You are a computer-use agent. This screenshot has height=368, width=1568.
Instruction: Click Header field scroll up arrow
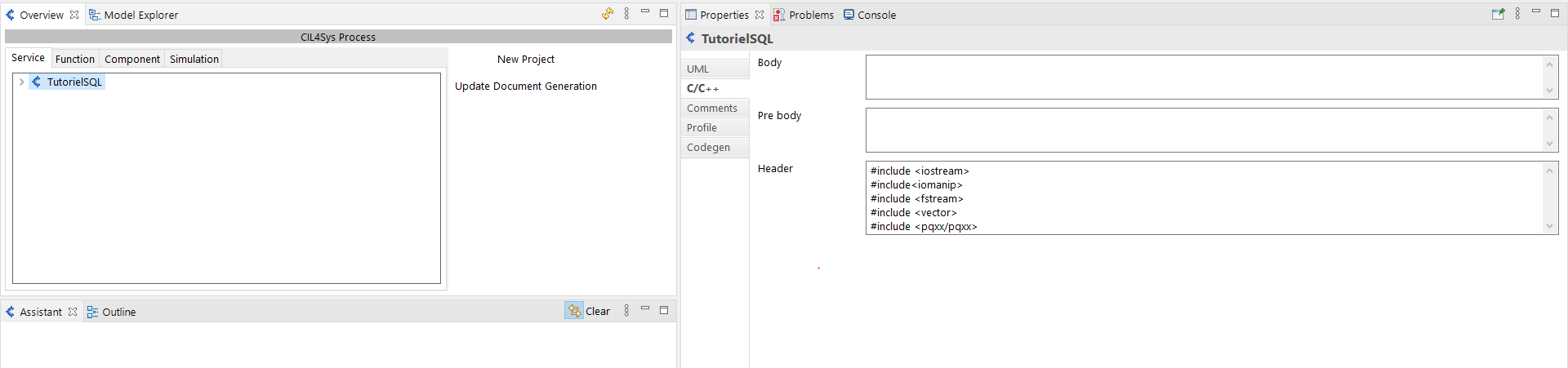[1549, 171]
